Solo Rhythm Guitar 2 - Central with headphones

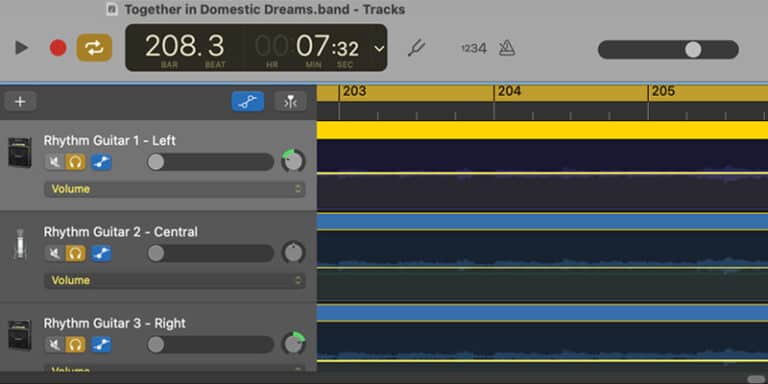(75, 254)
